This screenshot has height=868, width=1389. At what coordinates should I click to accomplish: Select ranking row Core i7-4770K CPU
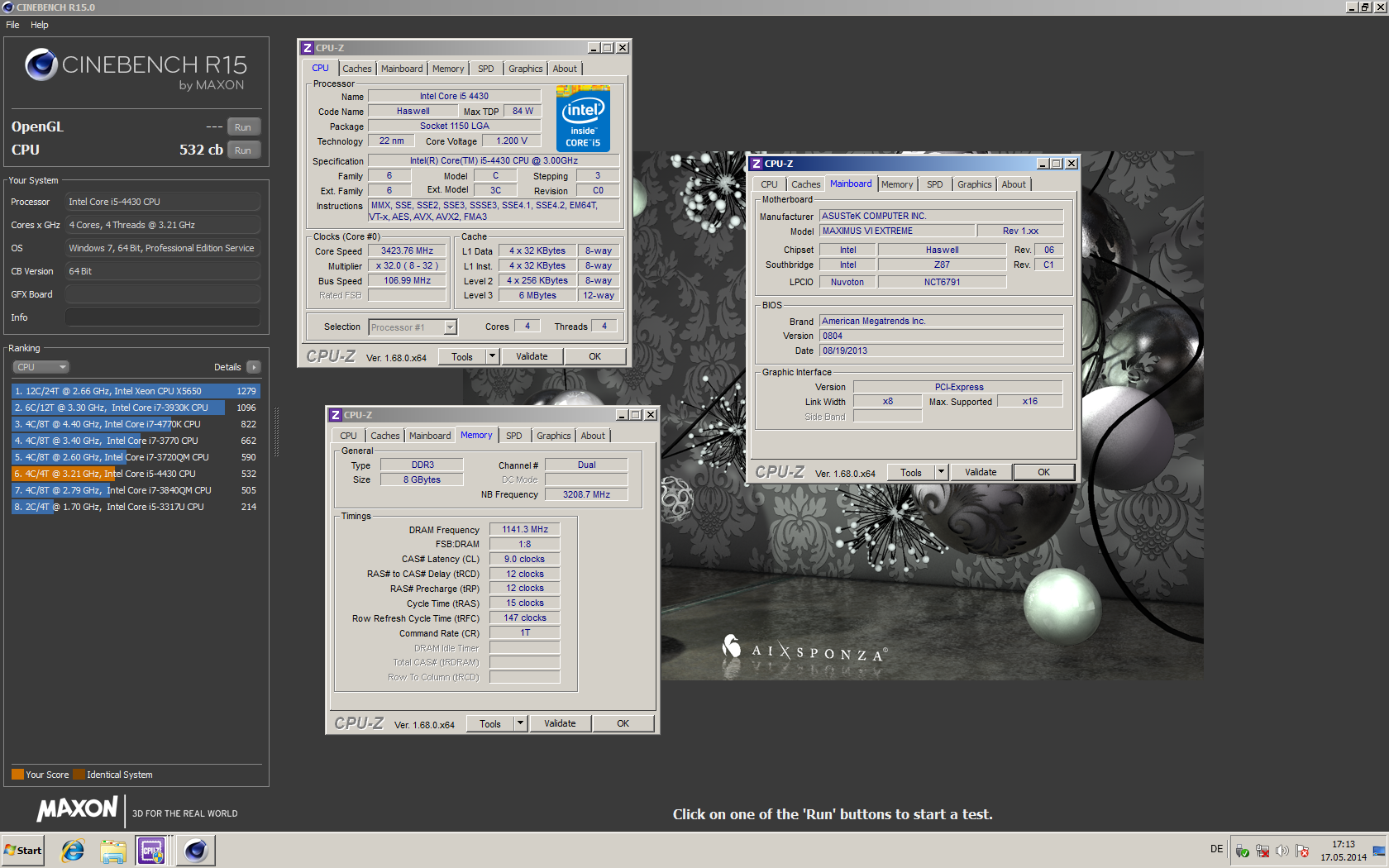coord(136,424)
